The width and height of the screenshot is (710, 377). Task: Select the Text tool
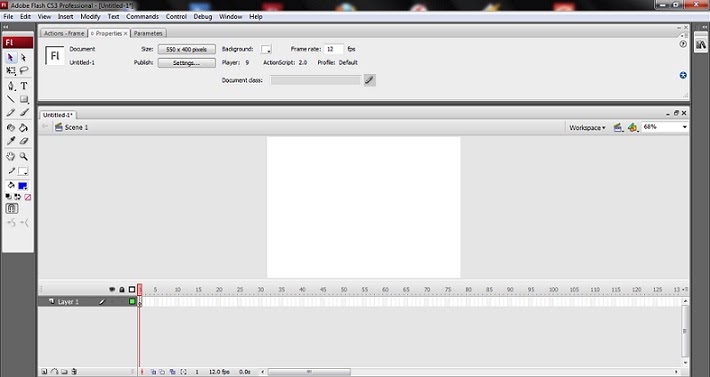click(x=24, y=86)
